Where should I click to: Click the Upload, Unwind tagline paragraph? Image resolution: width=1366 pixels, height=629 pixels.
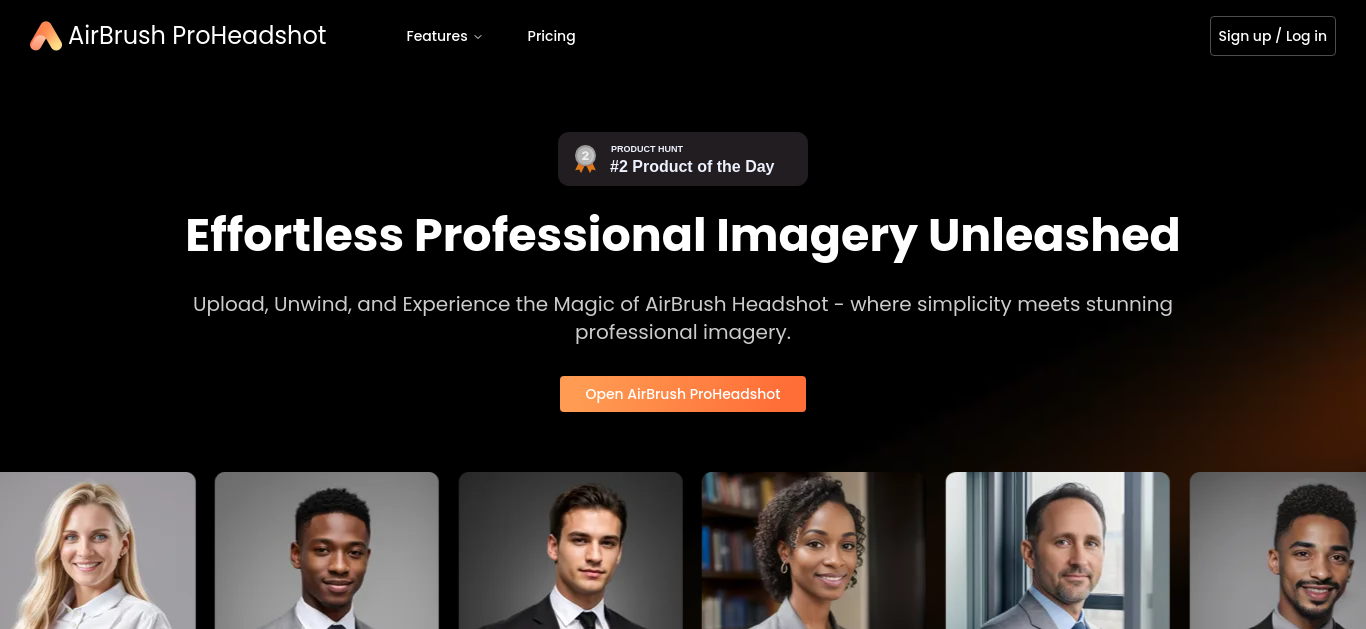(683, 318)
